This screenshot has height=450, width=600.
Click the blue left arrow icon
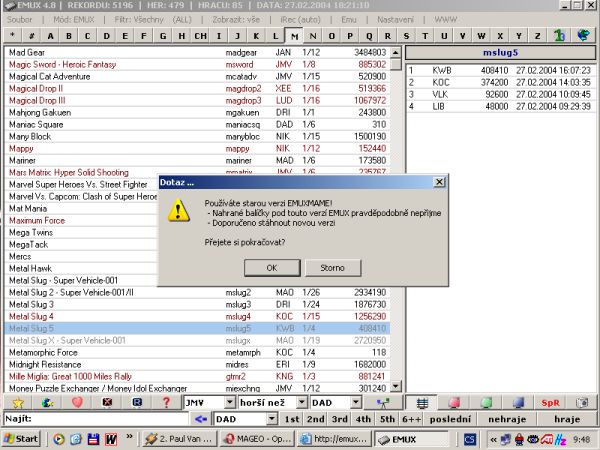tap(201, 419)
